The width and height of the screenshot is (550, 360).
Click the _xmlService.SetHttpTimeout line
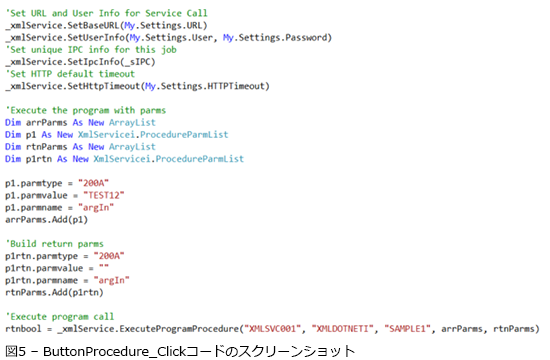point(138,86)
